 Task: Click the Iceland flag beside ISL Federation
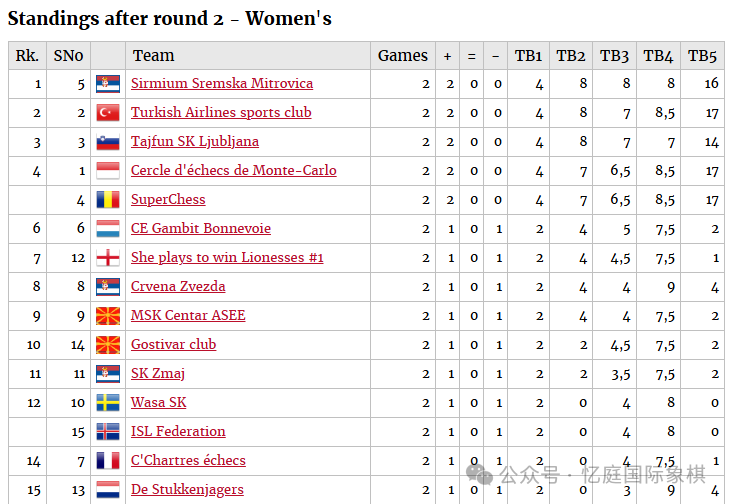click(108, 432)
